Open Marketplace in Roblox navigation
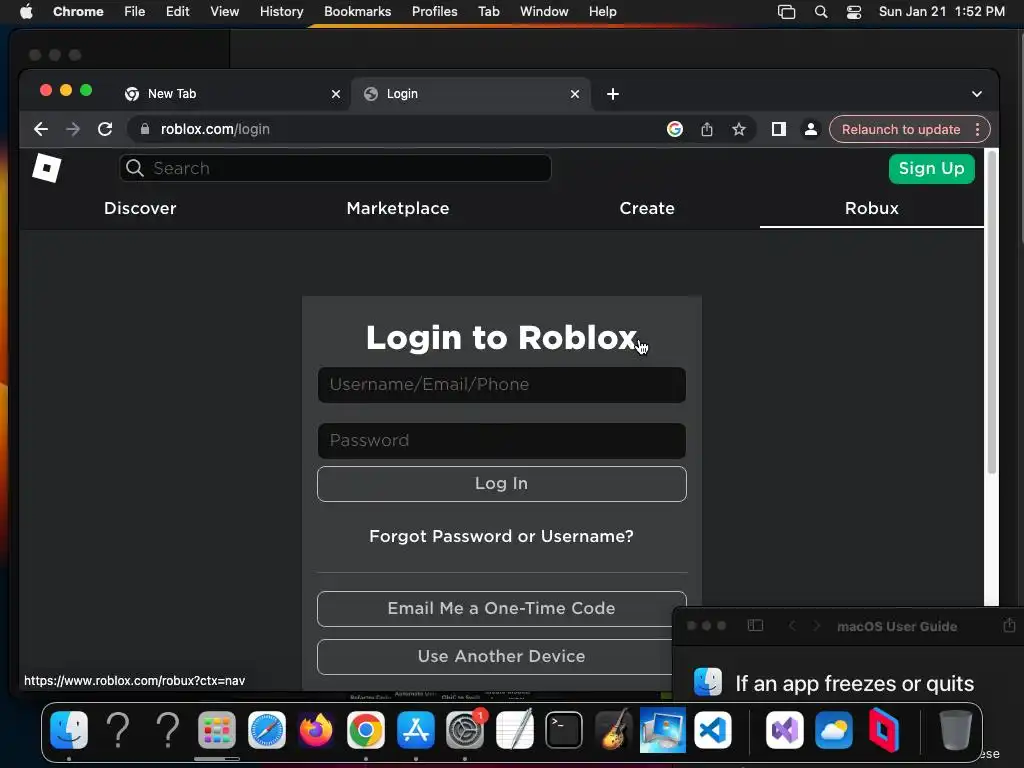Image resolution: width=1024 pixels, height=768 pixels. pos(398,208)
